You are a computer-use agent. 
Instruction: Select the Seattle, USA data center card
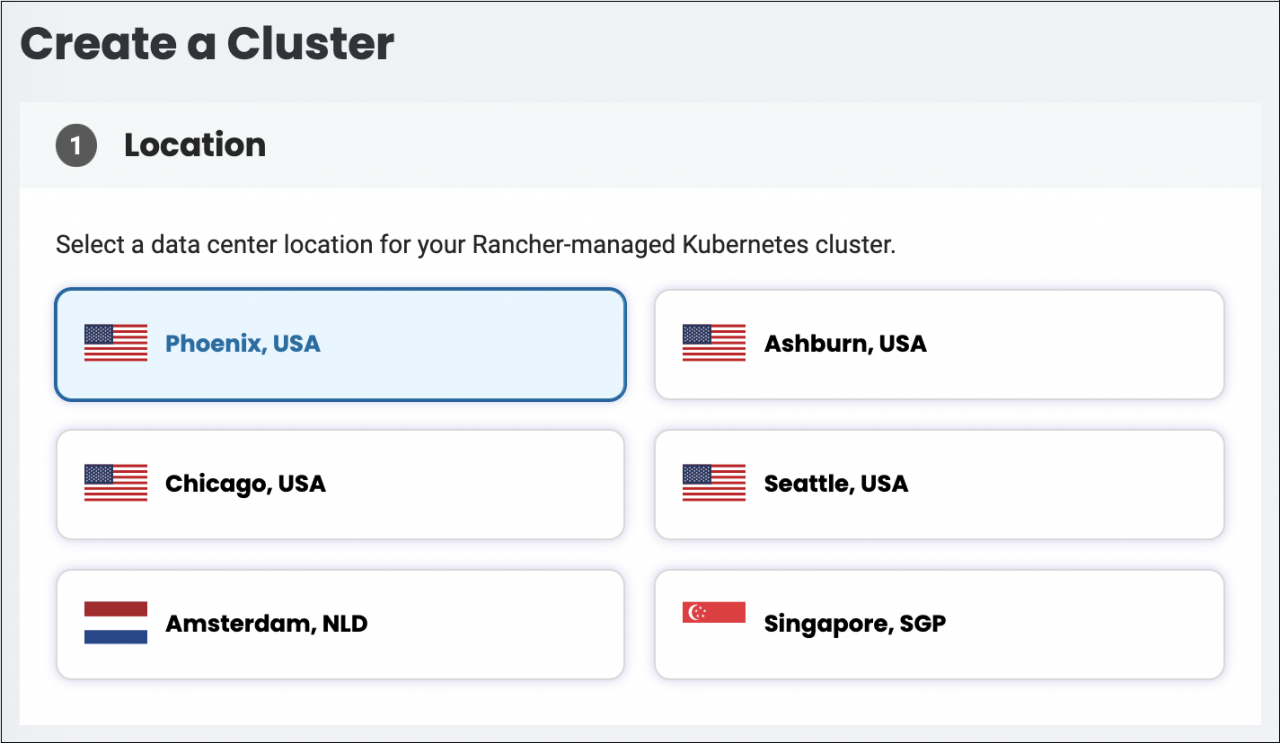click(x=939, y=484)
